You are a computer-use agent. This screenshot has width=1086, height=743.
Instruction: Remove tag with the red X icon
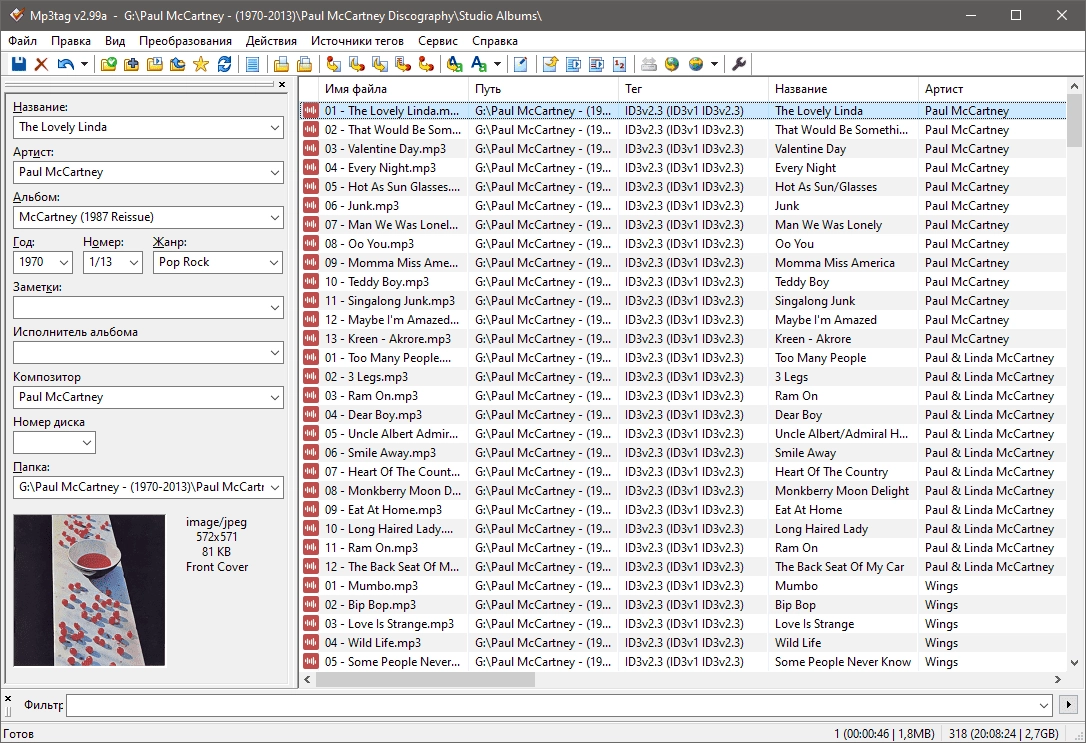point(42,64)
